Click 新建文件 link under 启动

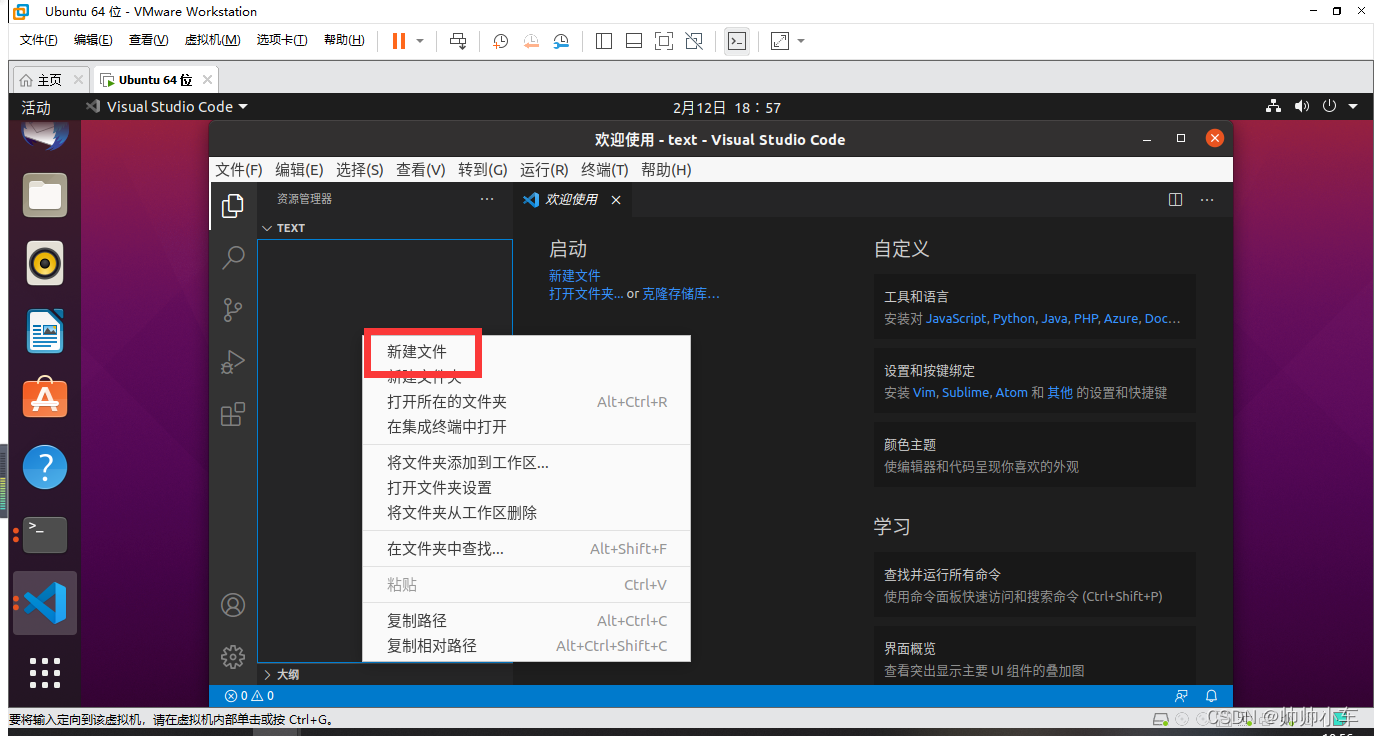(x=575, y=276)
